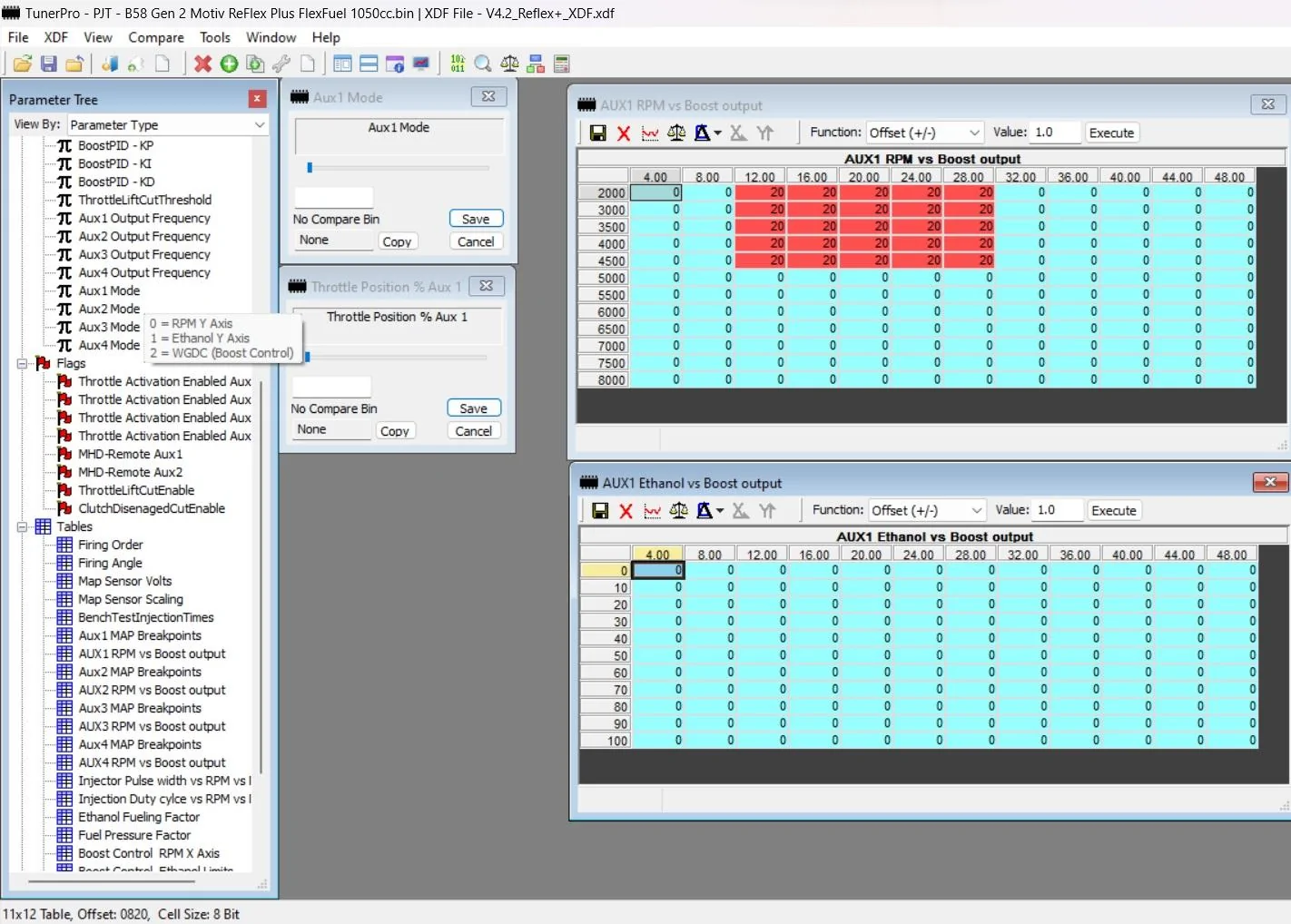Viewport: 1291px width, 924px height.
Task: Click the Throttle Position % Aux 1 slider handle
Action: coord(308,357)
